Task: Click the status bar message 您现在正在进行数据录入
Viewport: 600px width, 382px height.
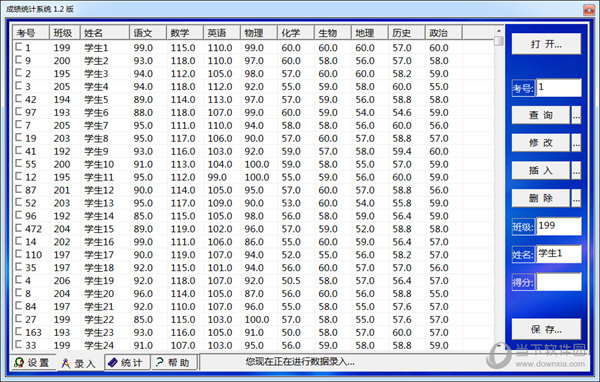Action: (300, 362)
